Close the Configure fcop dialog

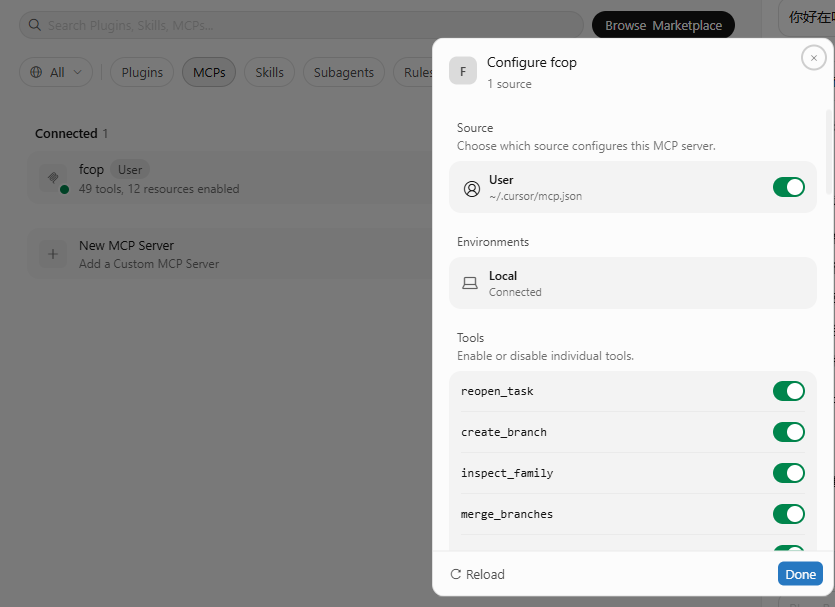(813, 58)
